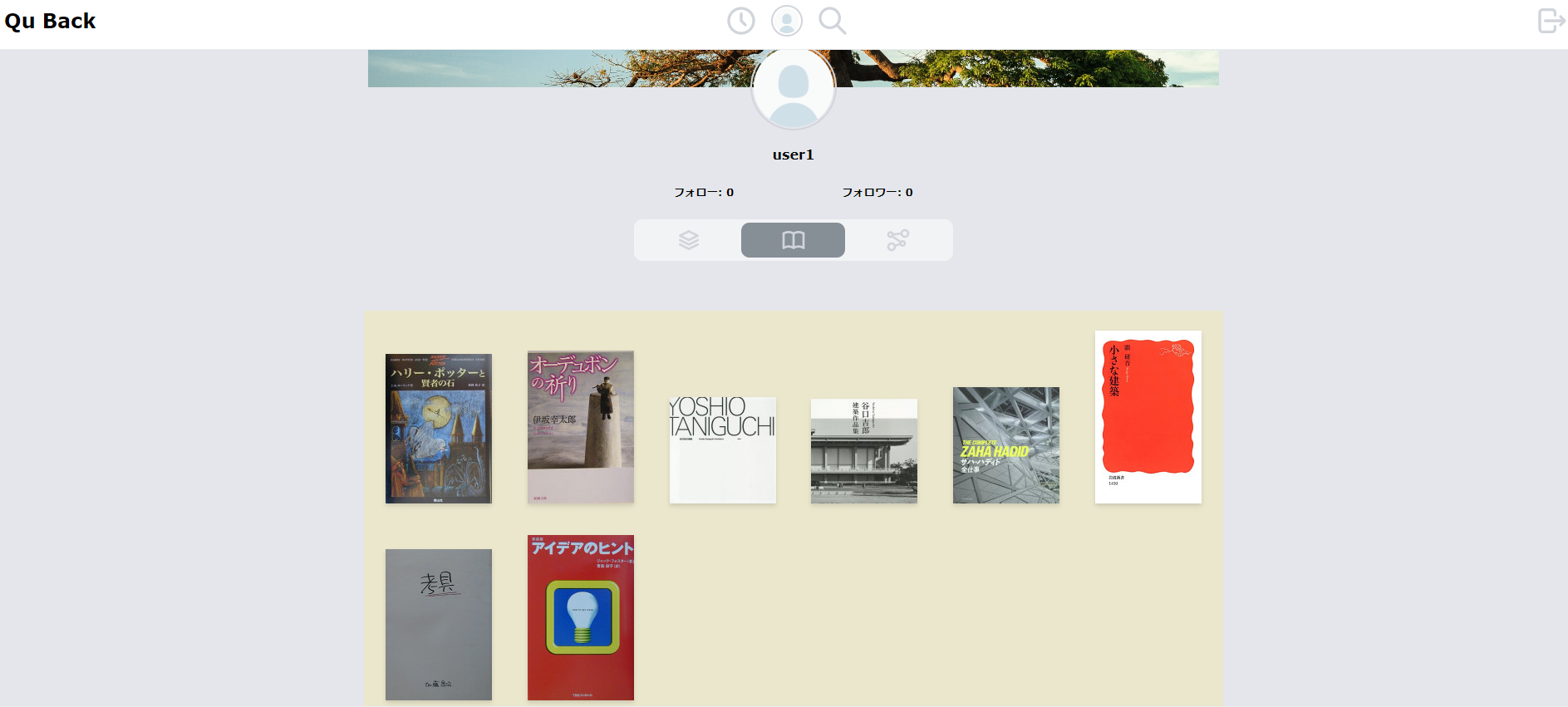Open the ZAHA HADID book cover

click(x=1006, y=445)
